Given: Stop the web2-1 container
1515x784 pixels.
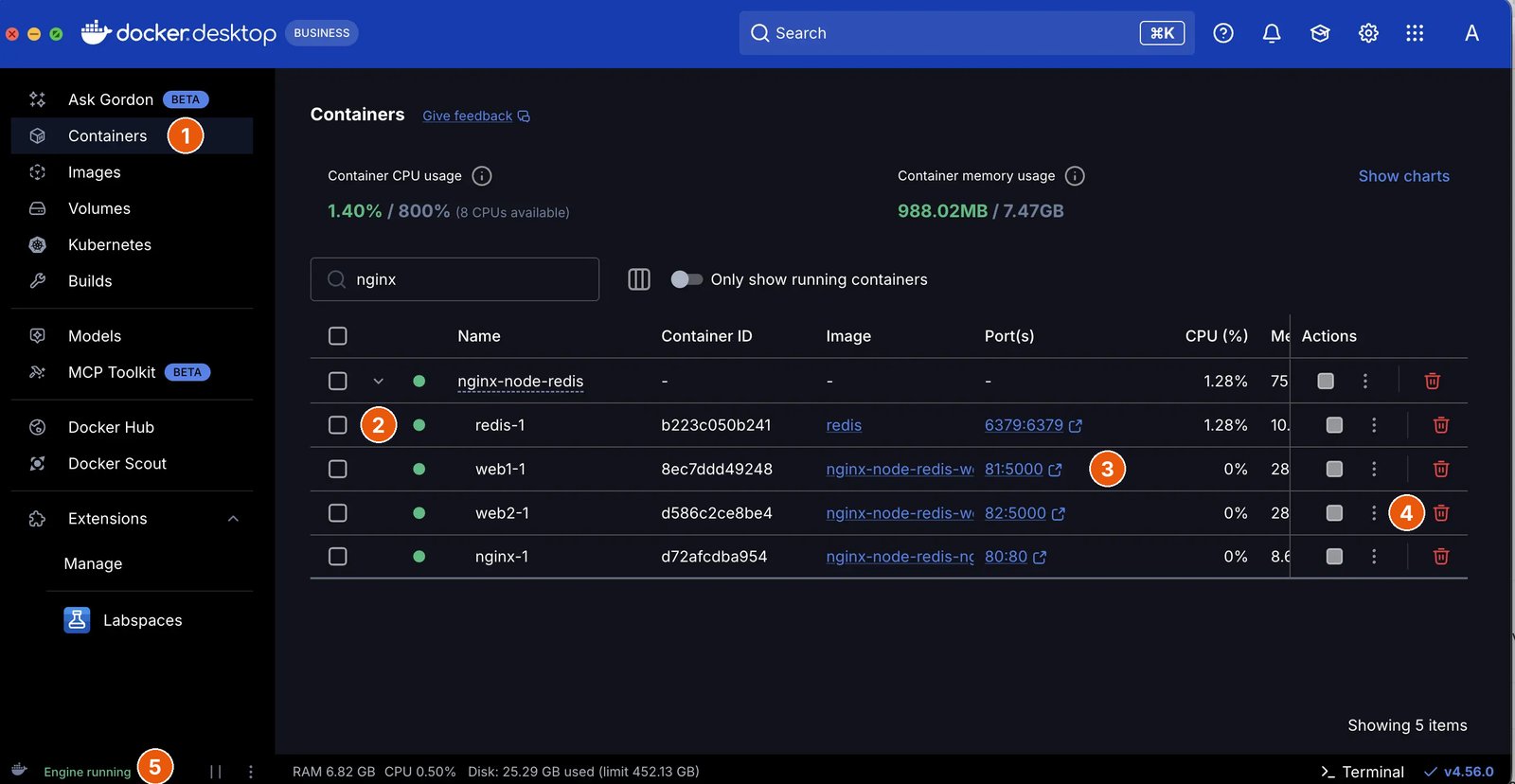Looking at the screenshot, I should [1334, 513].
